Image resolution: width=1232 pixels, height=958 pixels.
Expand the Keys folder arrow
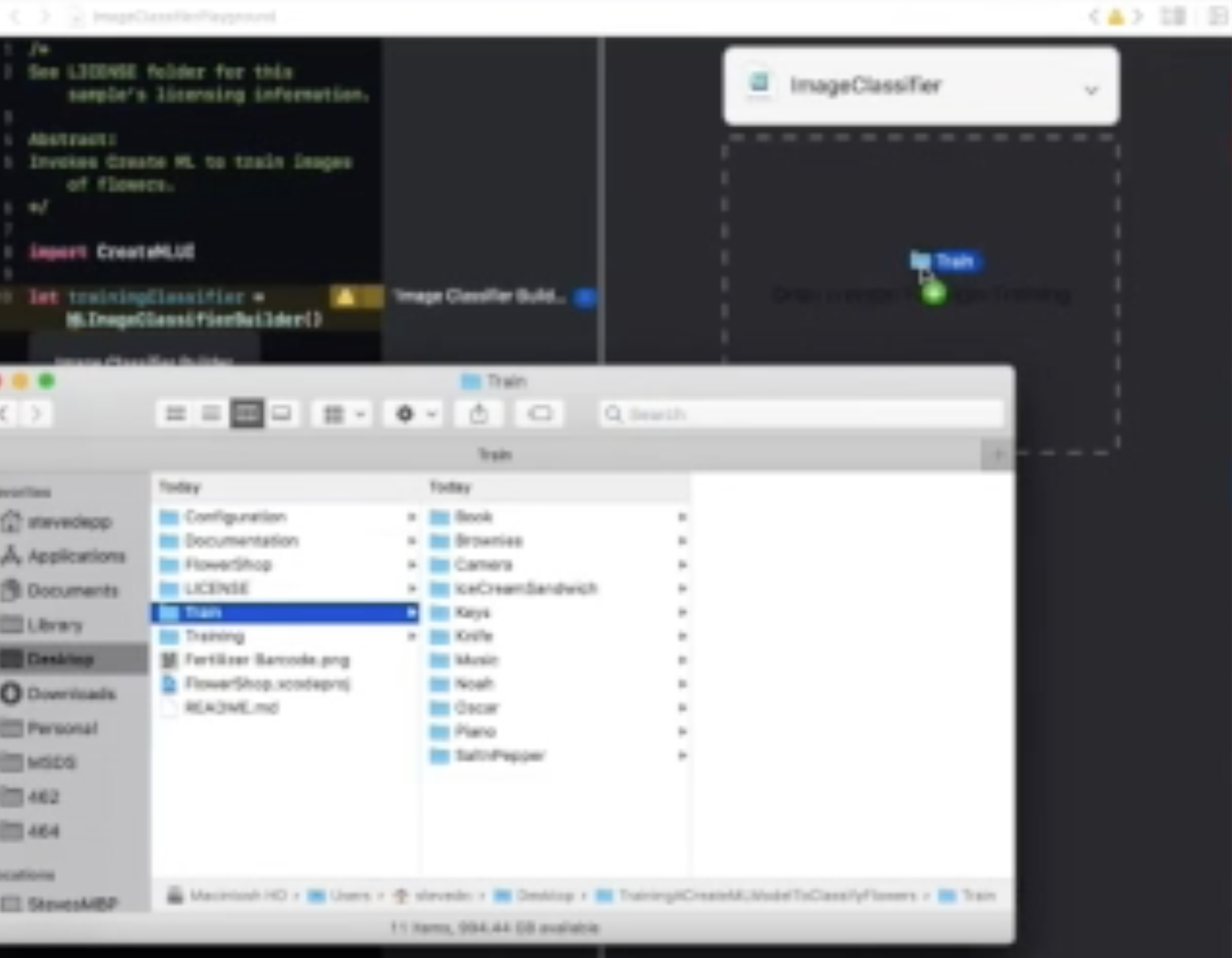682,613
